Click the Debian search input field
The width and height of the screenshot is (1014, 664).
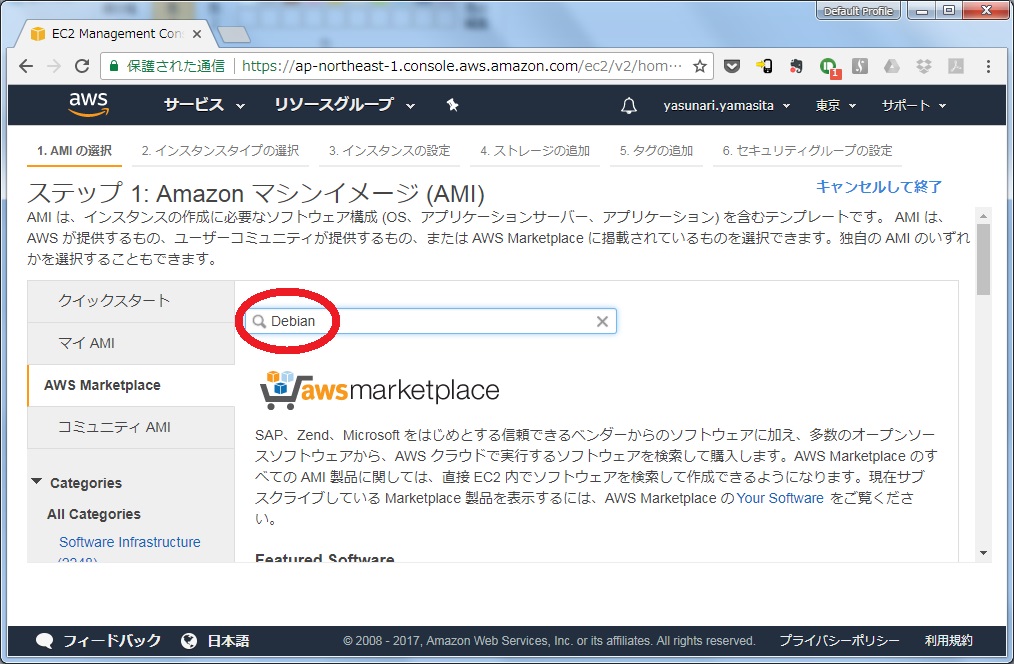click(431, 321)
